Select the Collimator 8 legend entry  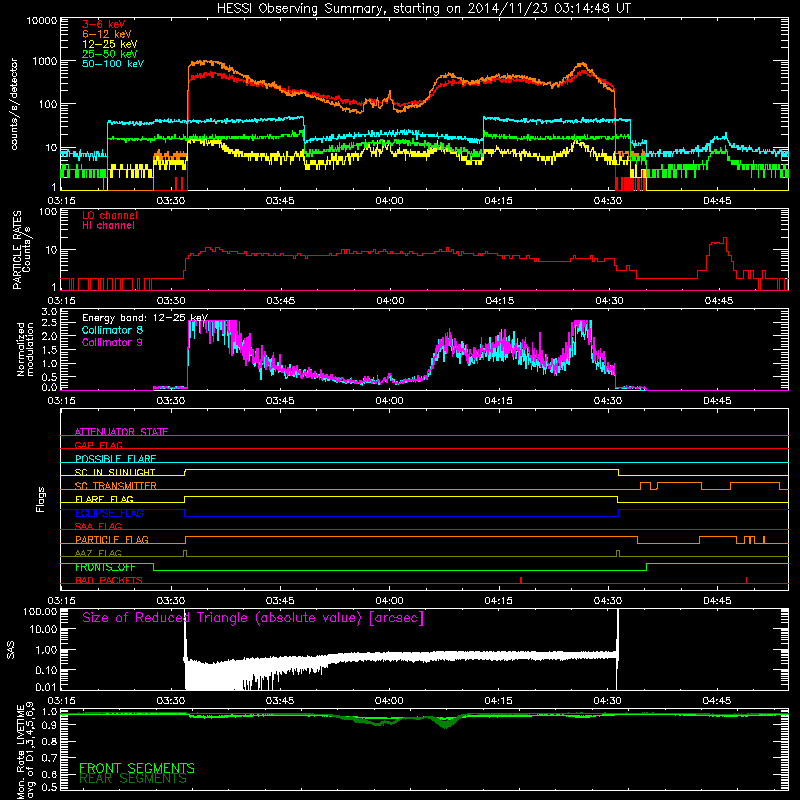pyautogui.click(x=112, y=330)
